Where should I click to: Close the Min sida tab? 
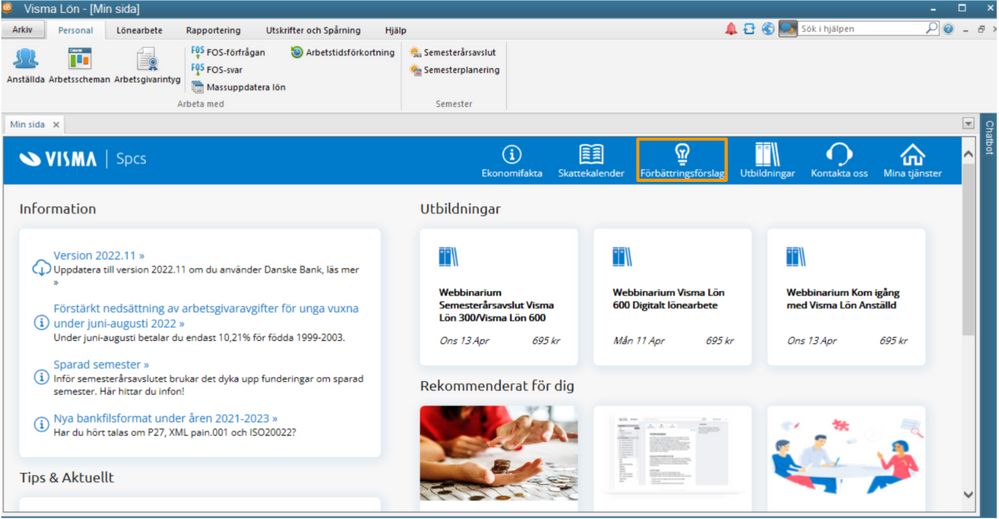click(56, 125)
